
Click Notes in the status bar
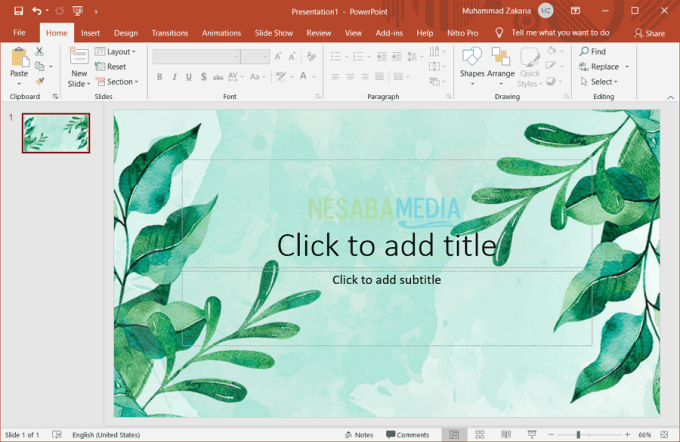coord(359,435)
